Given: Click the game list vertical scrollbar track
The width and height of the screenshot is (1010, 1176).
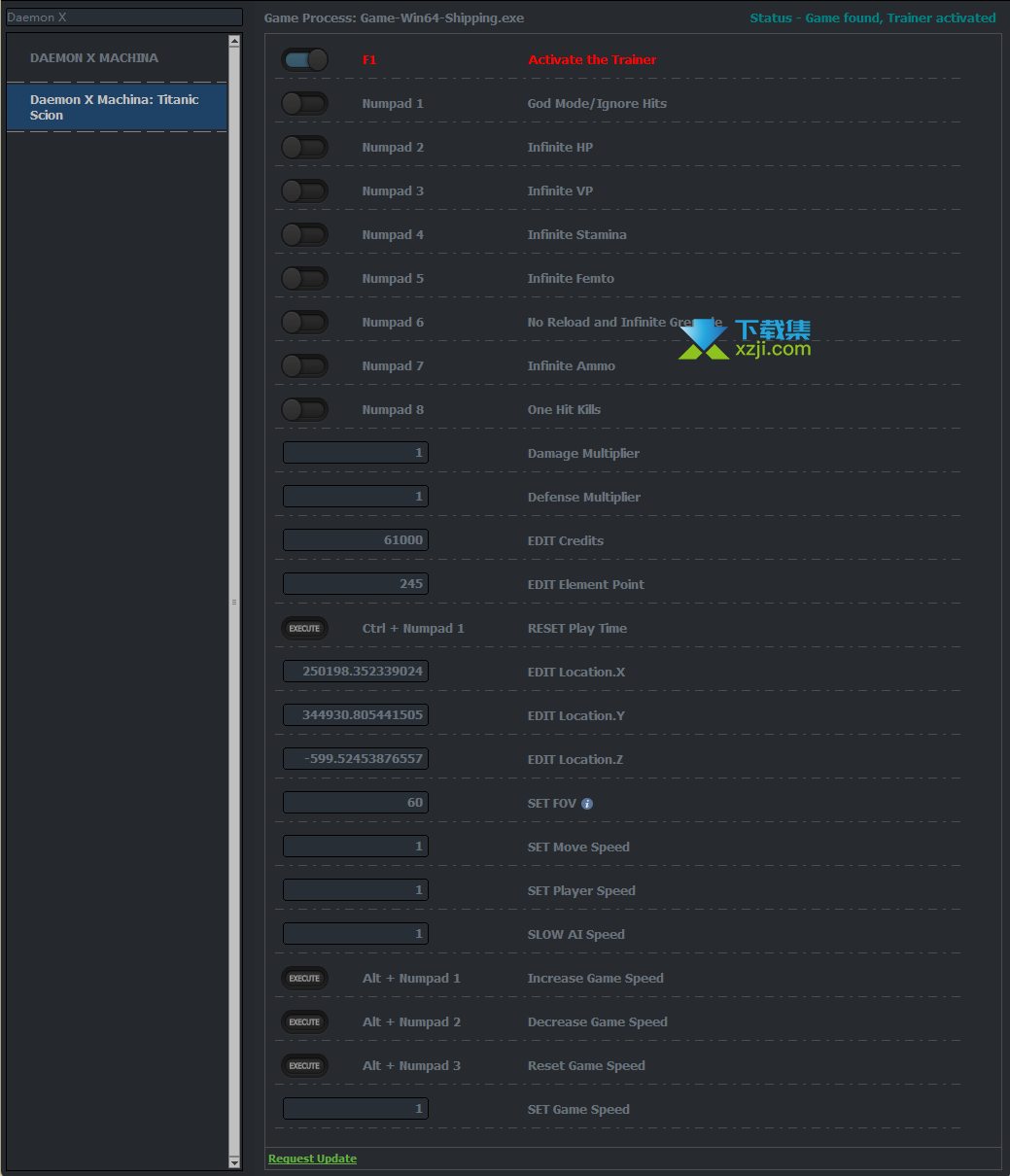Looking at the screenshot, I should pos(234,601).
